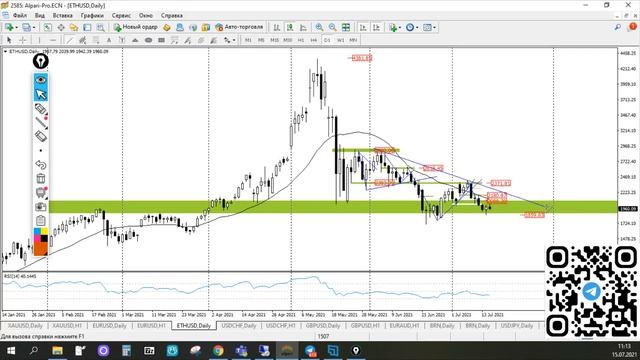
Task: Open the periods clock dropdown
Action: pyautogui.click(x=412, y=27)
